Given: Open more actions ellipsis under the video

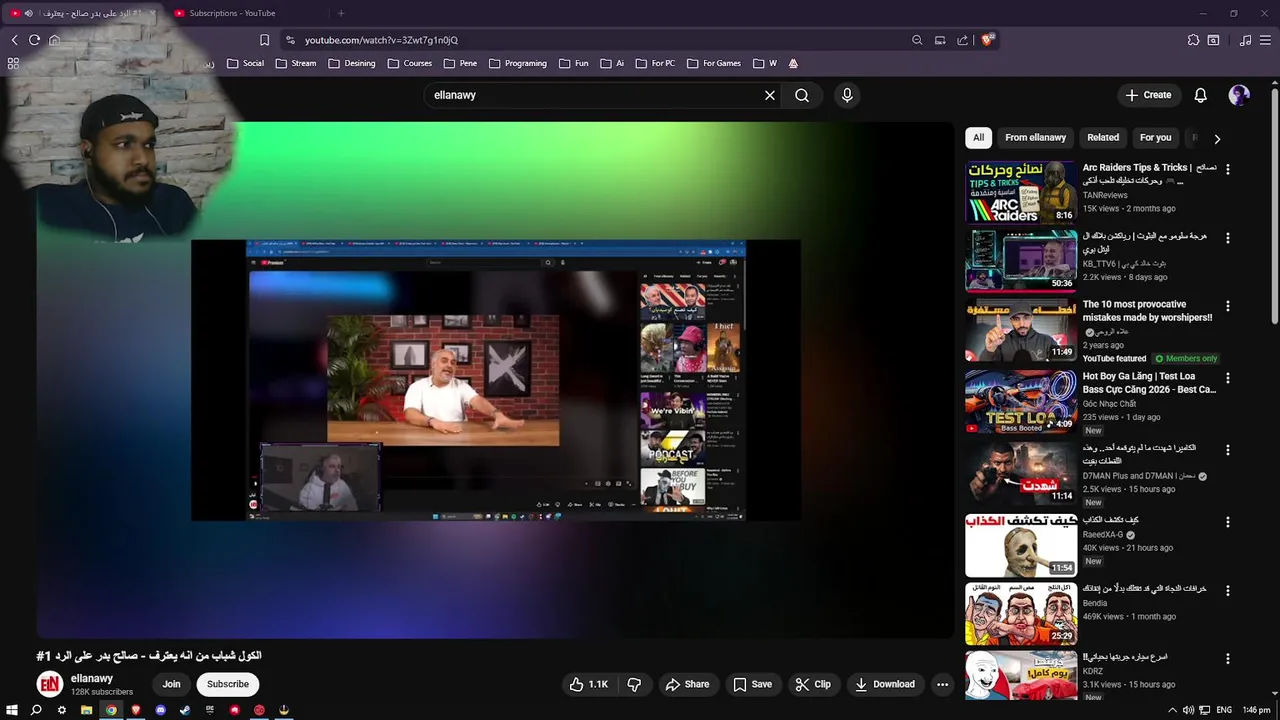Looking at the screenshot, I should click(x=942, y=684).
